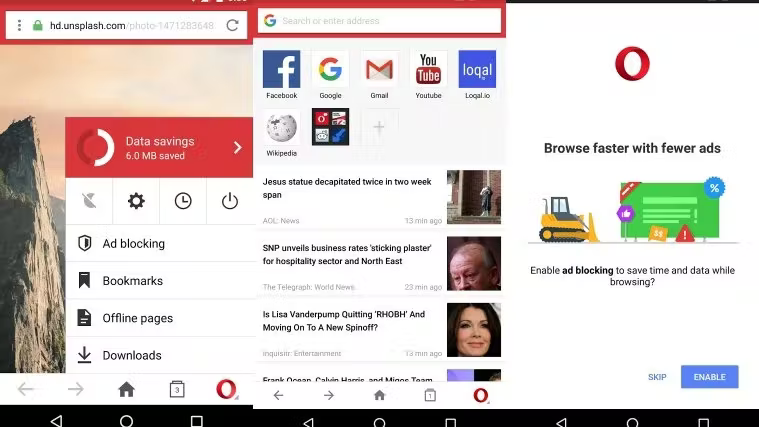759x427 pixels.
Task: Open history clock icon
Action: point(183,200)
